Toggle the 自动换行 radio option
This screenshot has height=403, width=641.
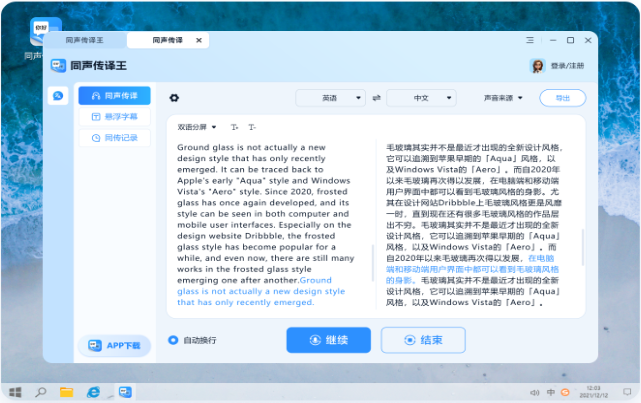(x=173, y=340)
